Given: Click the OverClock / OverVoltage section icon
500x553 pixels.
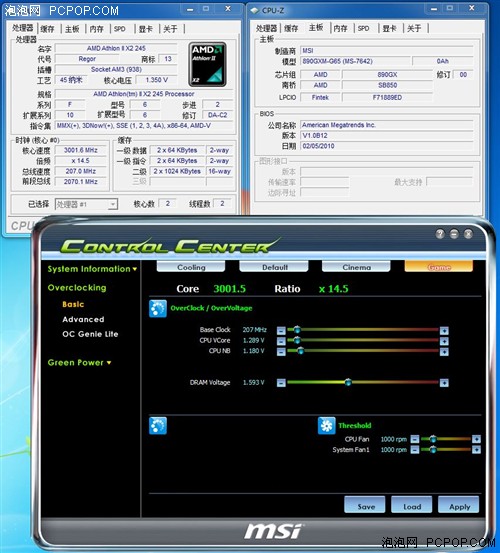Looking at the screenshot, I should coord(158,309).
